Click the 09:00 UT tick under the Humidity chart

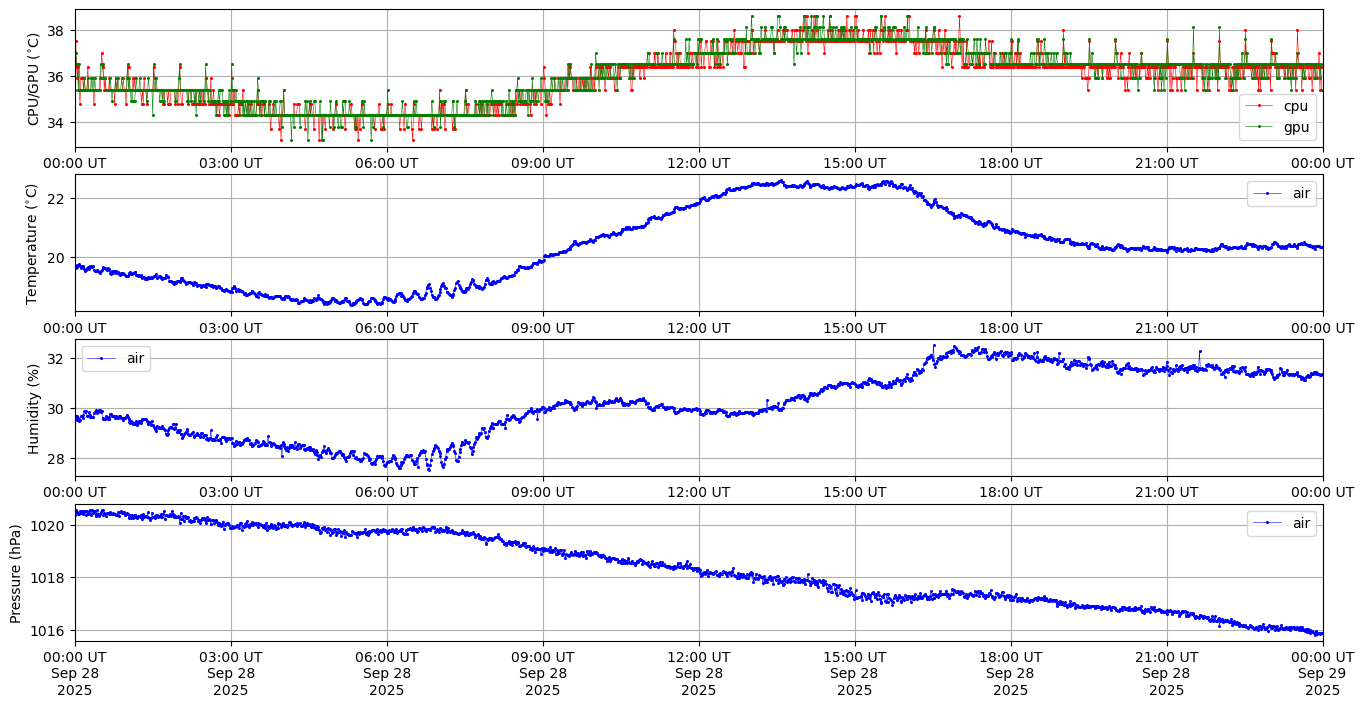point(543,493)
